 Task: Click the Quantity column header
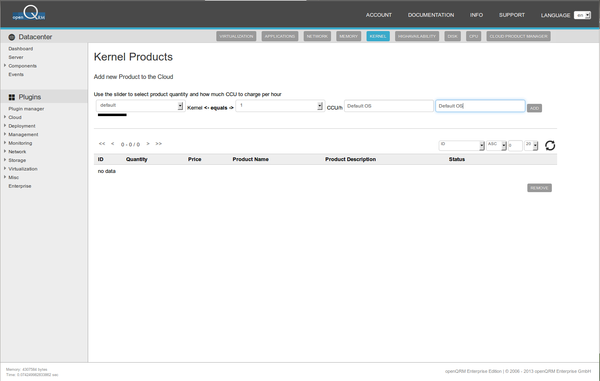pos(137,160)
